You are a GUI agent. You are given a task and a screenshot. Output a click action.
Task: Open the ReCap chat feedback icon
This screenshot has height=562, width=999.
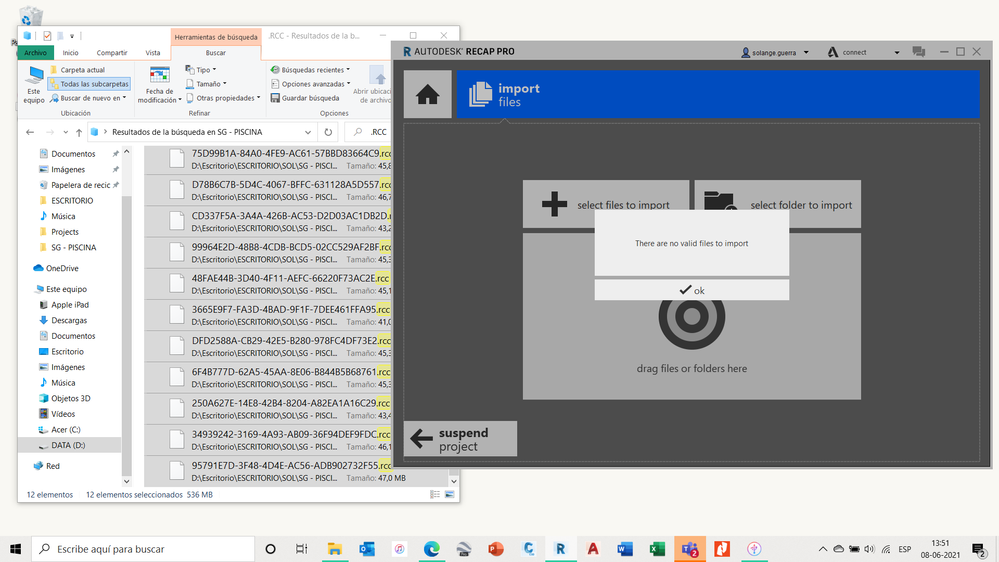[918, 52]
